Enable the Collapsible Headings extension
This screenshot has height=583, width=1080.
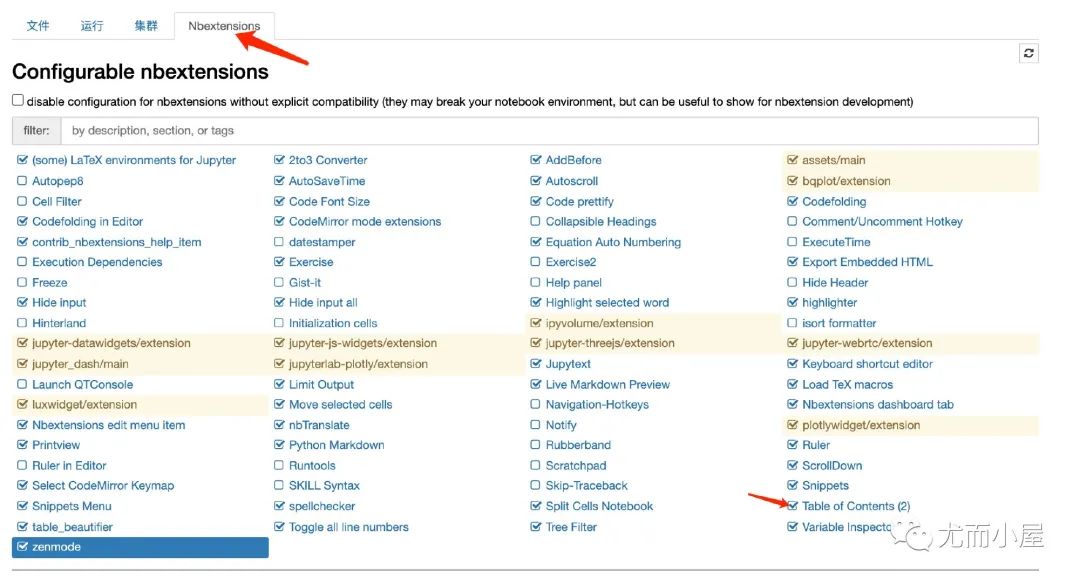tap(535, 221)
